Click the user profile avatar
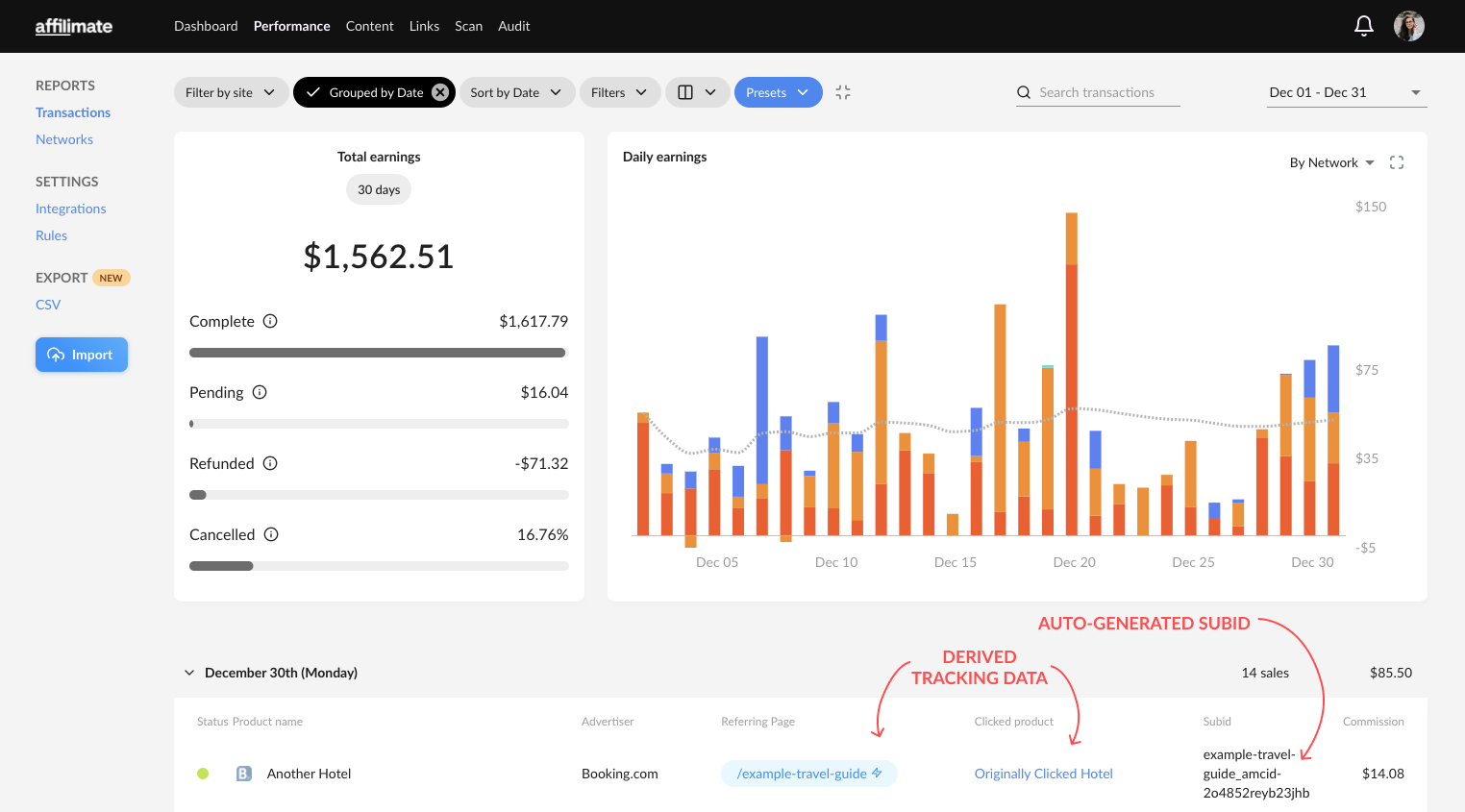This screenshot has width=1465, height=812. coord(1408,26)
